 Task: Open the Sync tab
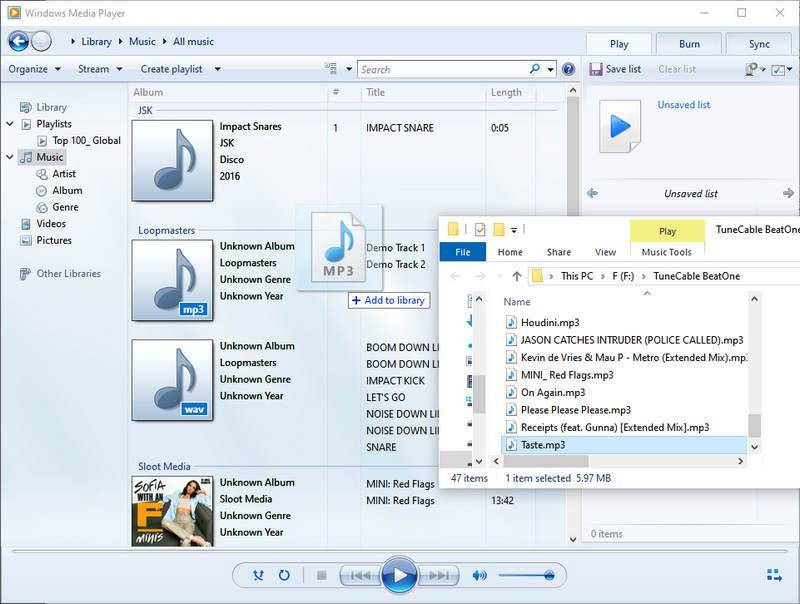coord(759,44)
